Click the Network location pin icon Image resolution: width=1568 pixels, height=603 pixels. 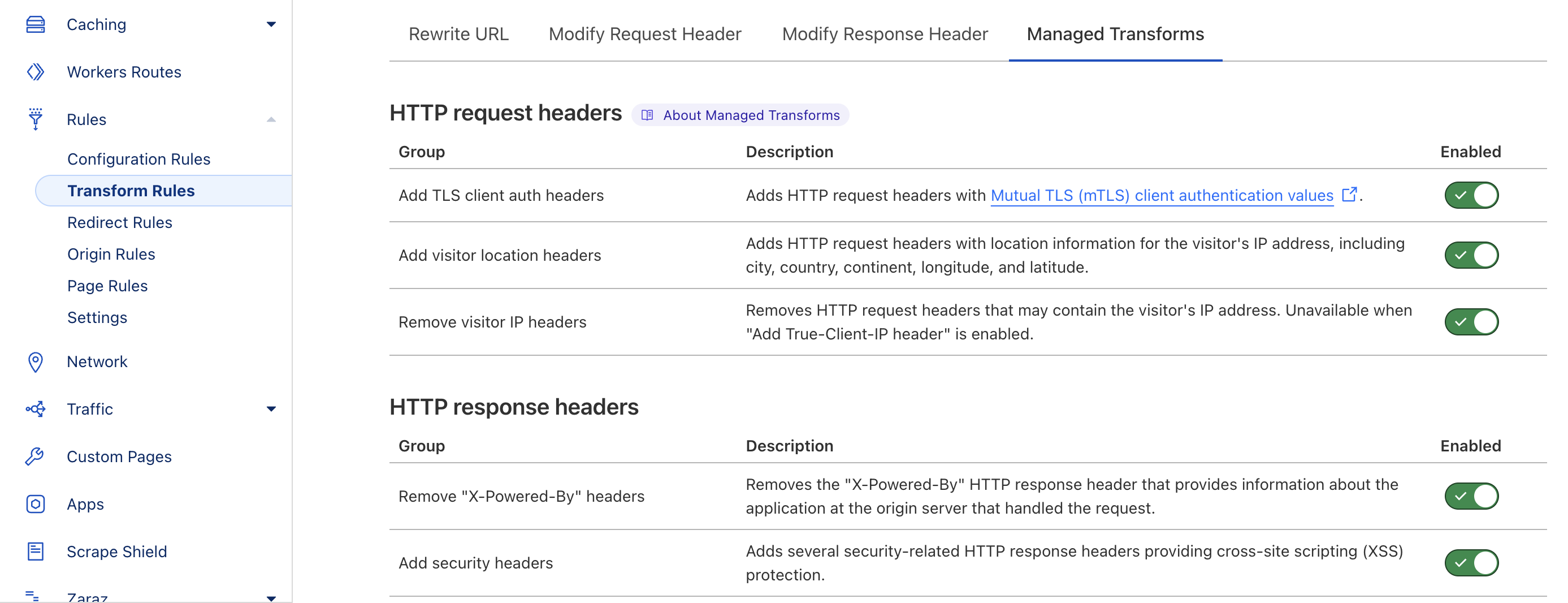(35, 362)
